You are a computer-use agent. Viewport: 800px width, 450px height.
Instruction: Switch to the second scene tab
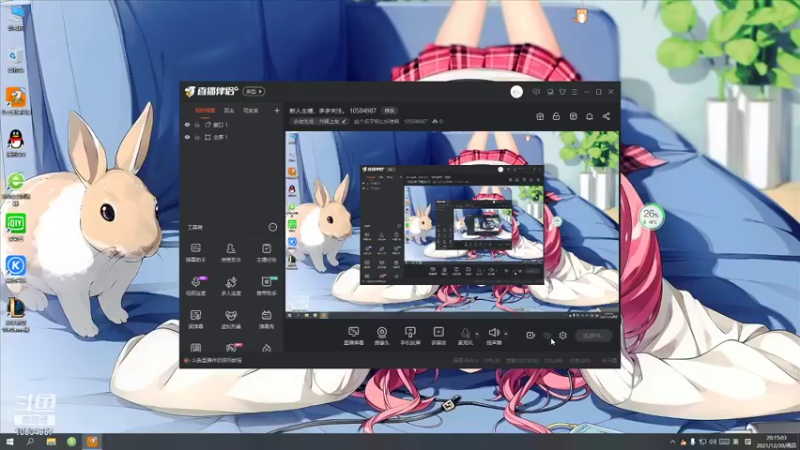pos(229,110)
